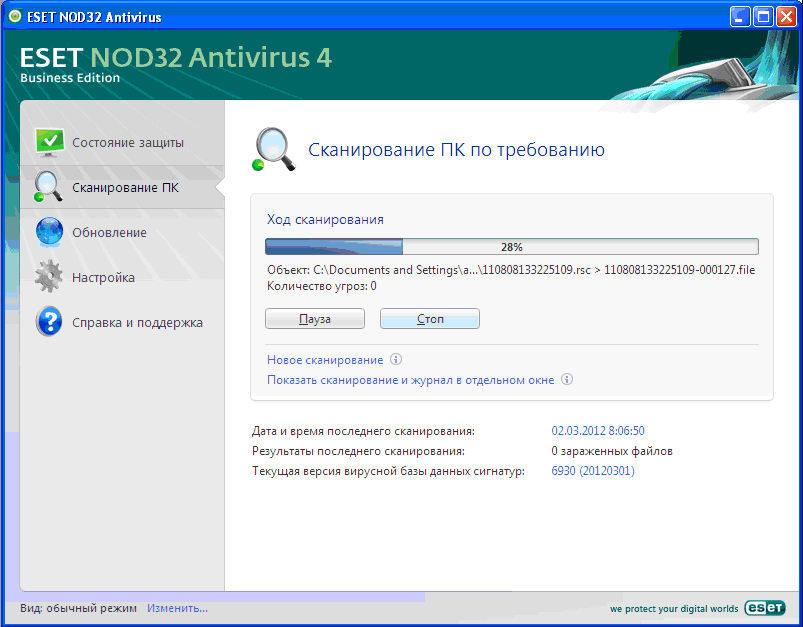The width and height of the screenshot is (803, 627).
Task: Maximize the ESET NOD32 window
Action: (763, 17)
